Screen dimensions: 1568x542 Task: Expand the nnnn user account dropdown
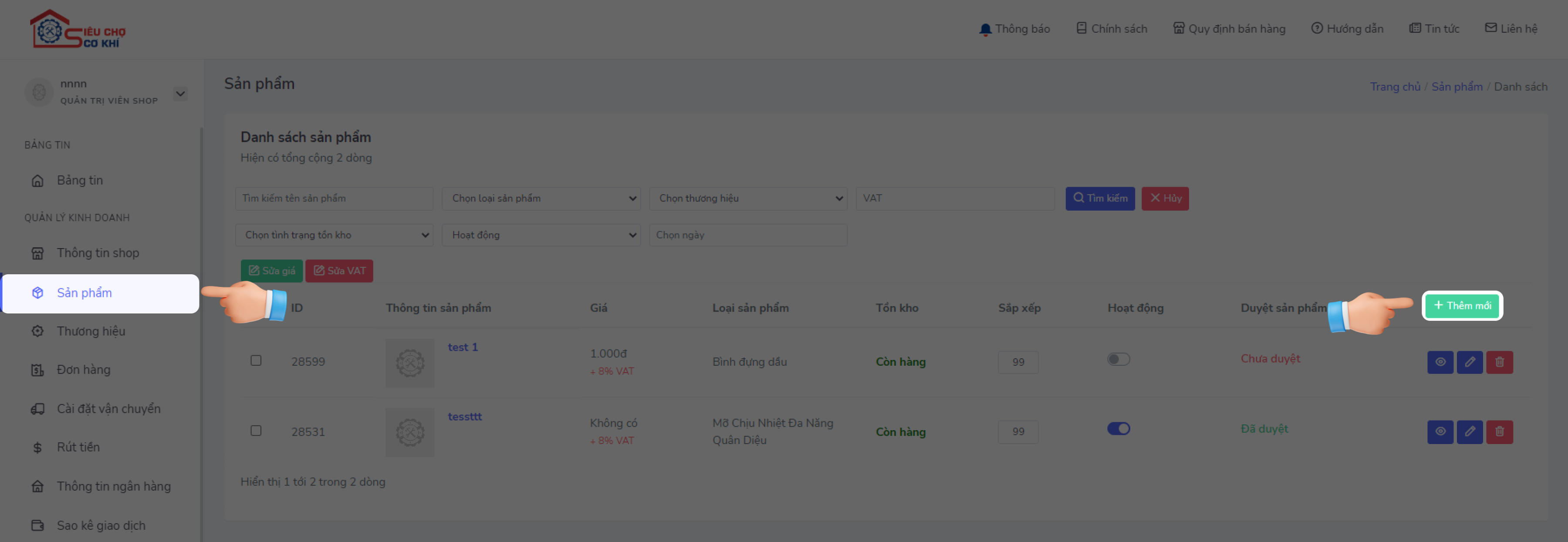click(x=180, y=94)
